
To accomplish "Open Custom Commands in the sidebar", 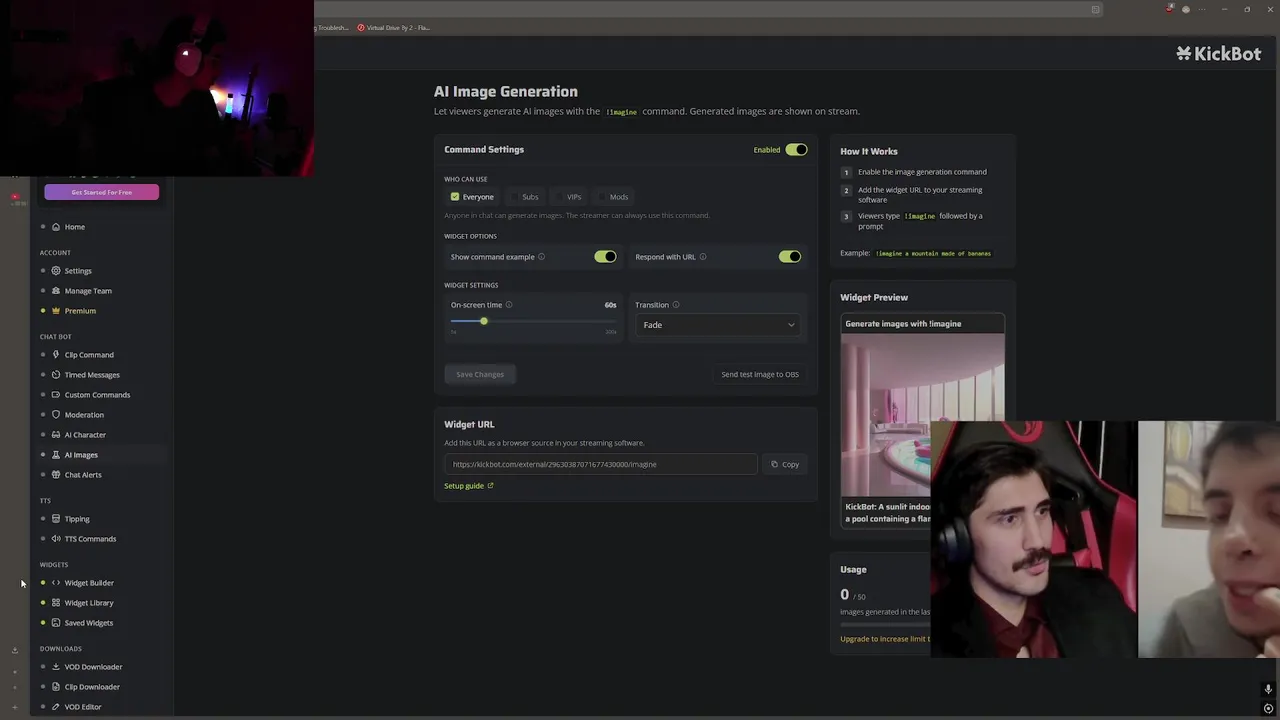I will (96, 395).
